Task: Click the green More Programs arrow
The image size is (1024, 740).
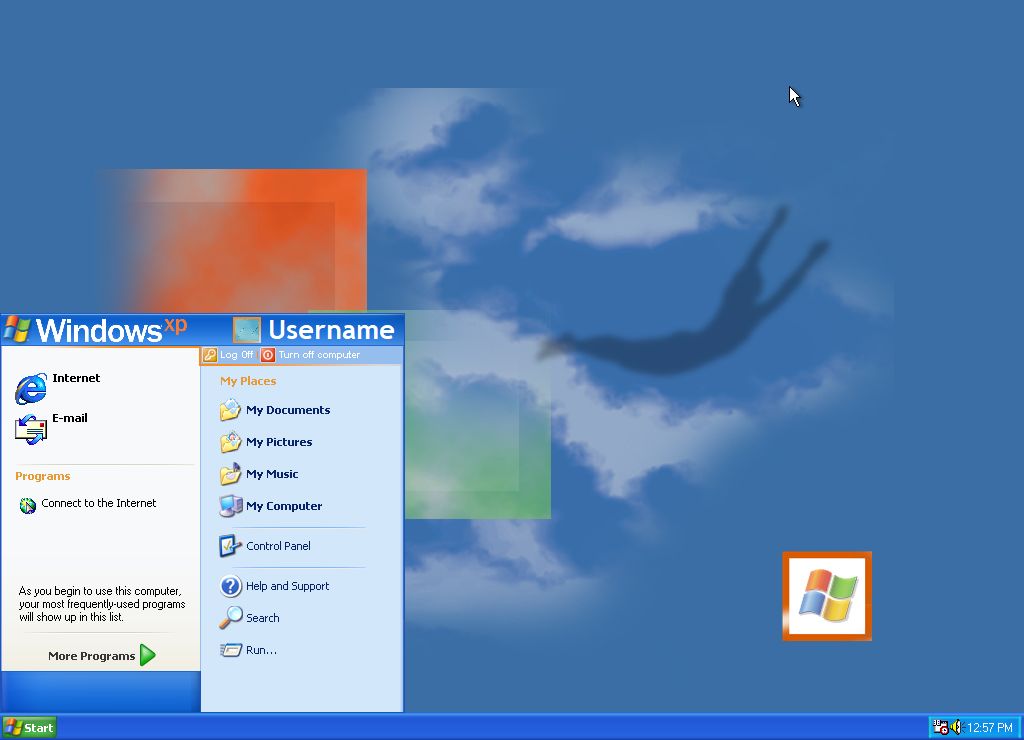Action: coord(148,656)
